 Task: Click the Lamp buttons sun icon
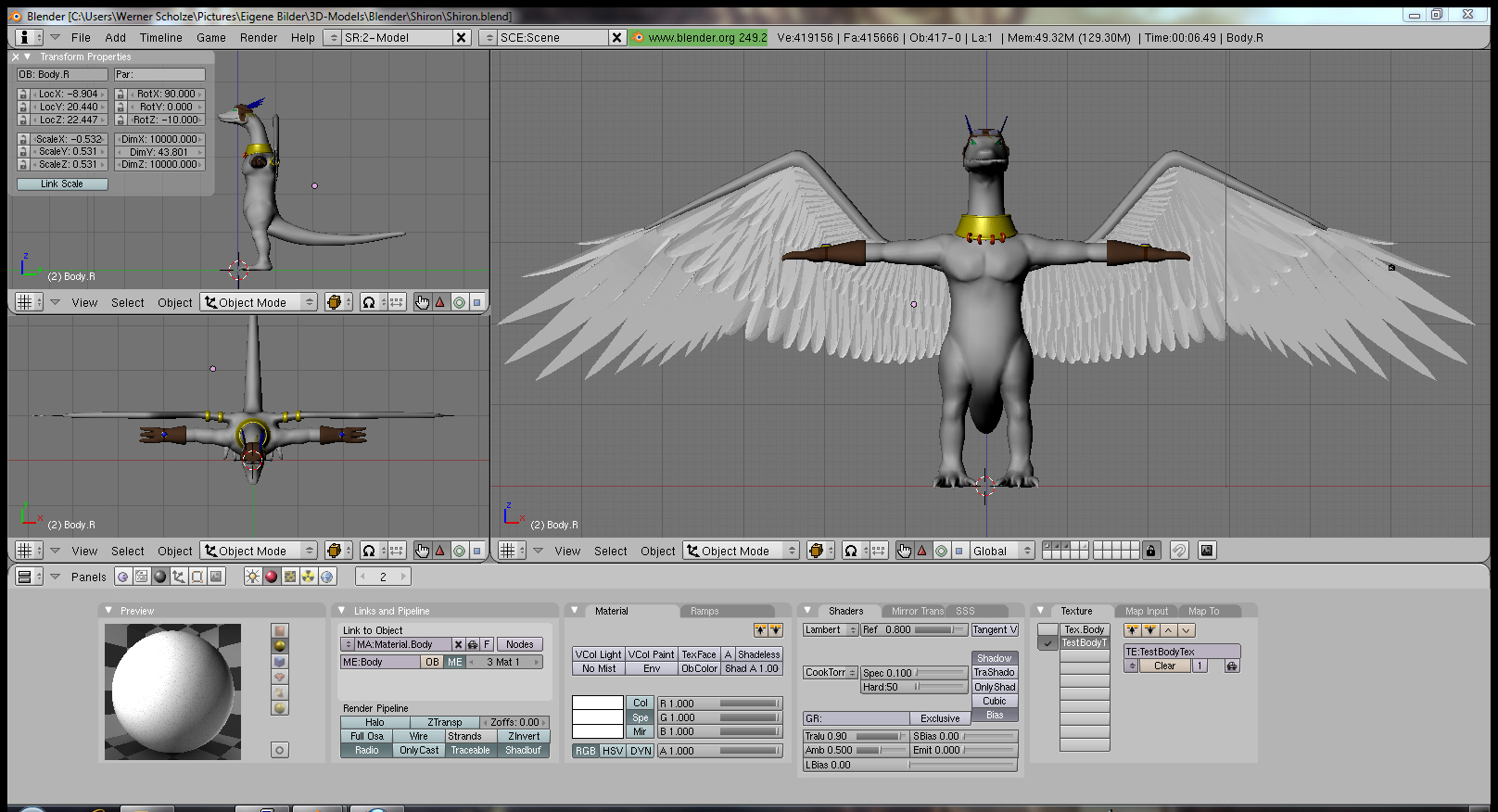(252, 577)
